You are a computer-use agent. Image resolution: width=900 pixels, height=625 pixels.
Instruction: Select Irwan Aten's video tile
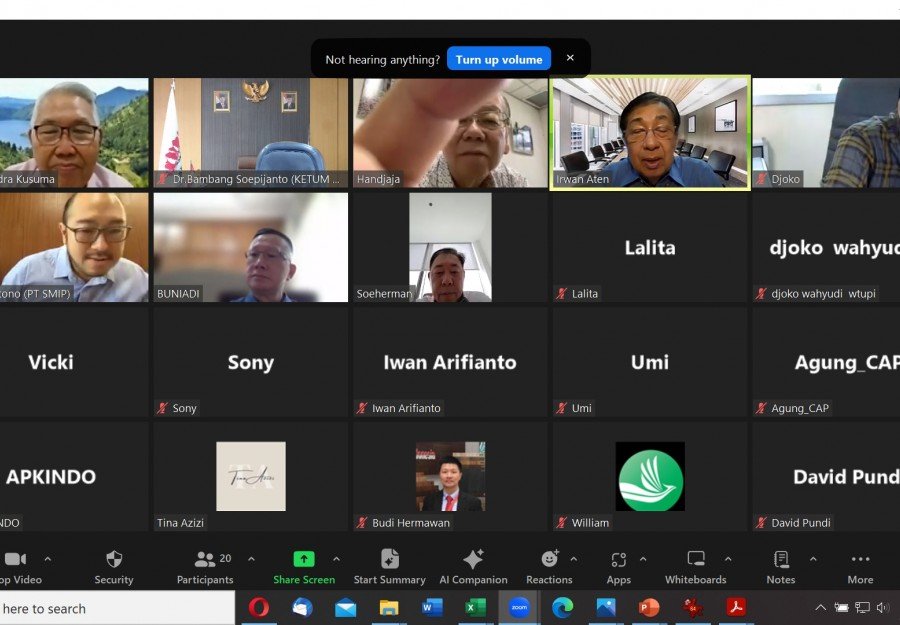650,133
